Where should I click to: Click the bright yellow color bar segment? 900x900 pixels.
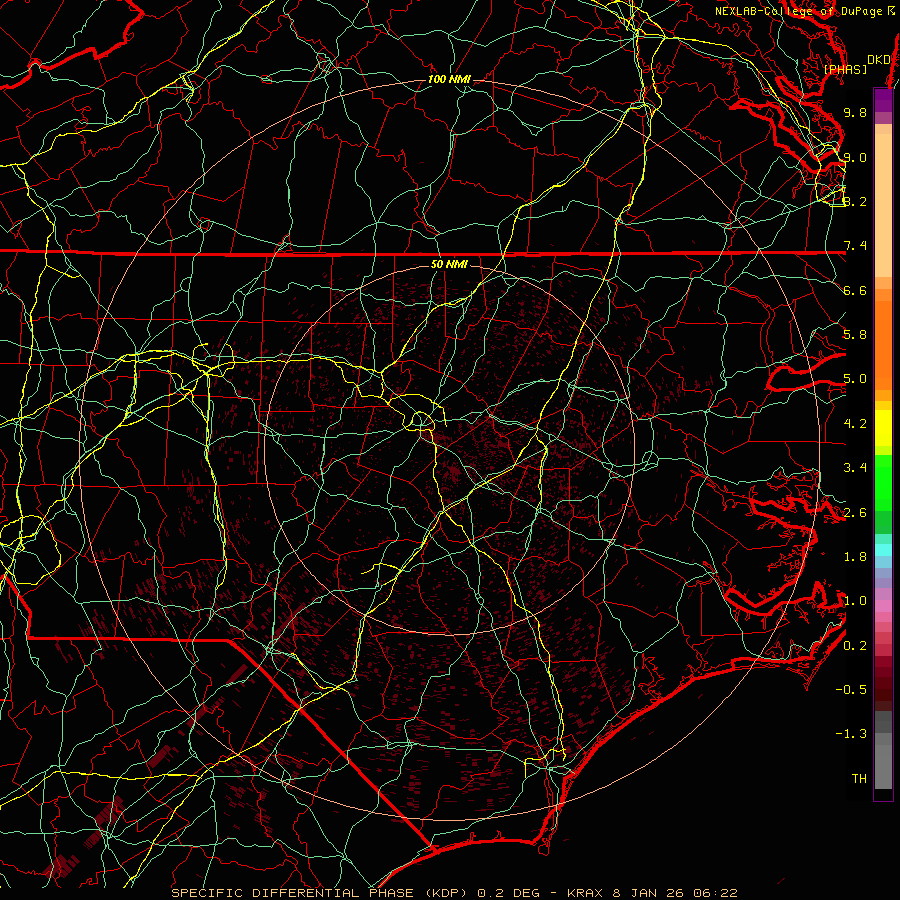click(883, 428)
